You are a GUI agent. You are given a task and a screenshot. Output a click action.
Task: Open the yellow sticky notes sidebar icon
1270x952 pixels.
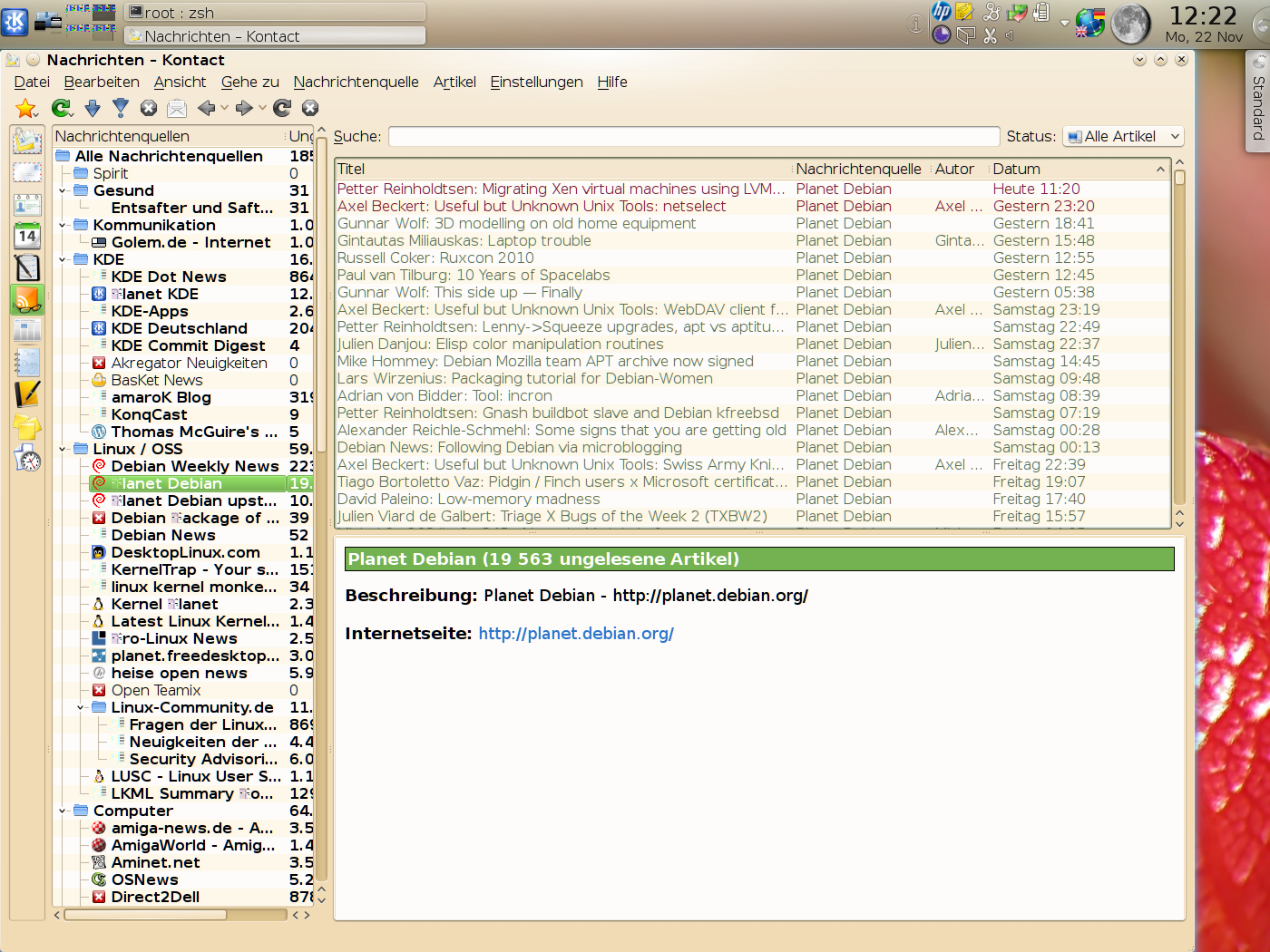[x=27, y=426]
